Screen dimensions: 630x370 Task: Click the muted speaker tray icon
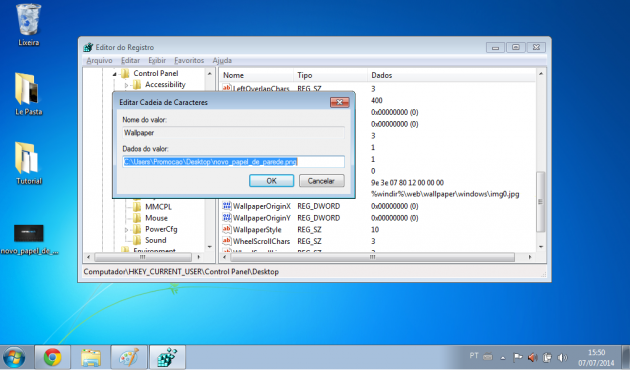533,357
